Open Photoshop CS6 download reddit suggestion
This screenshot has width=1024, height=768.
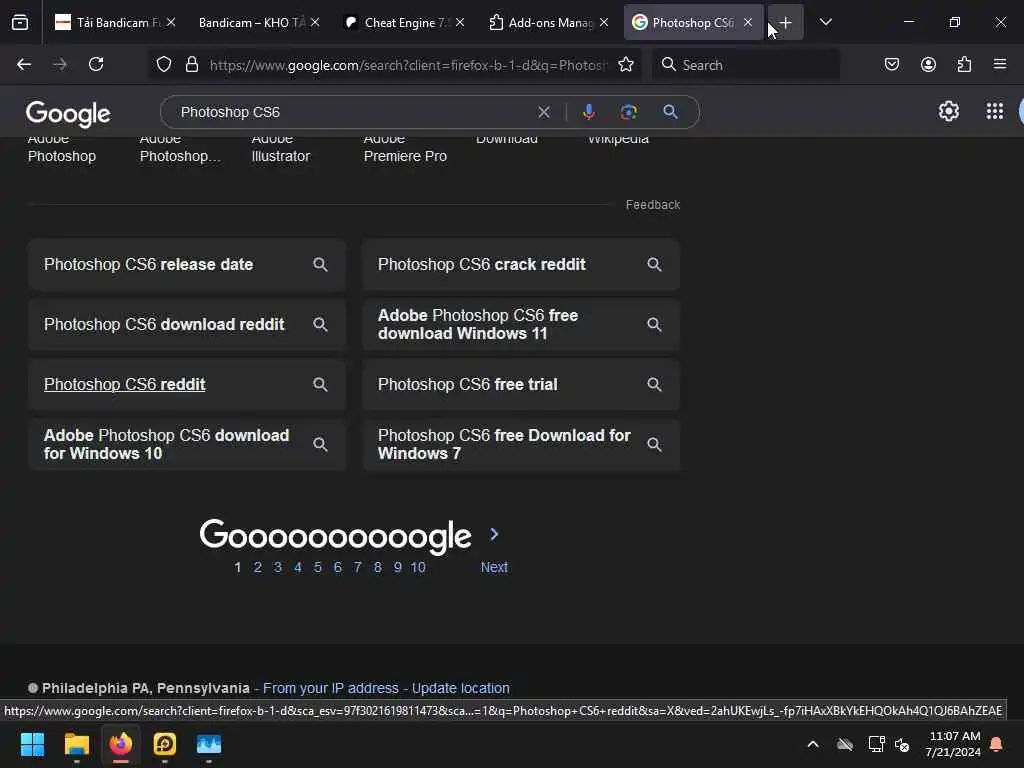186,325
